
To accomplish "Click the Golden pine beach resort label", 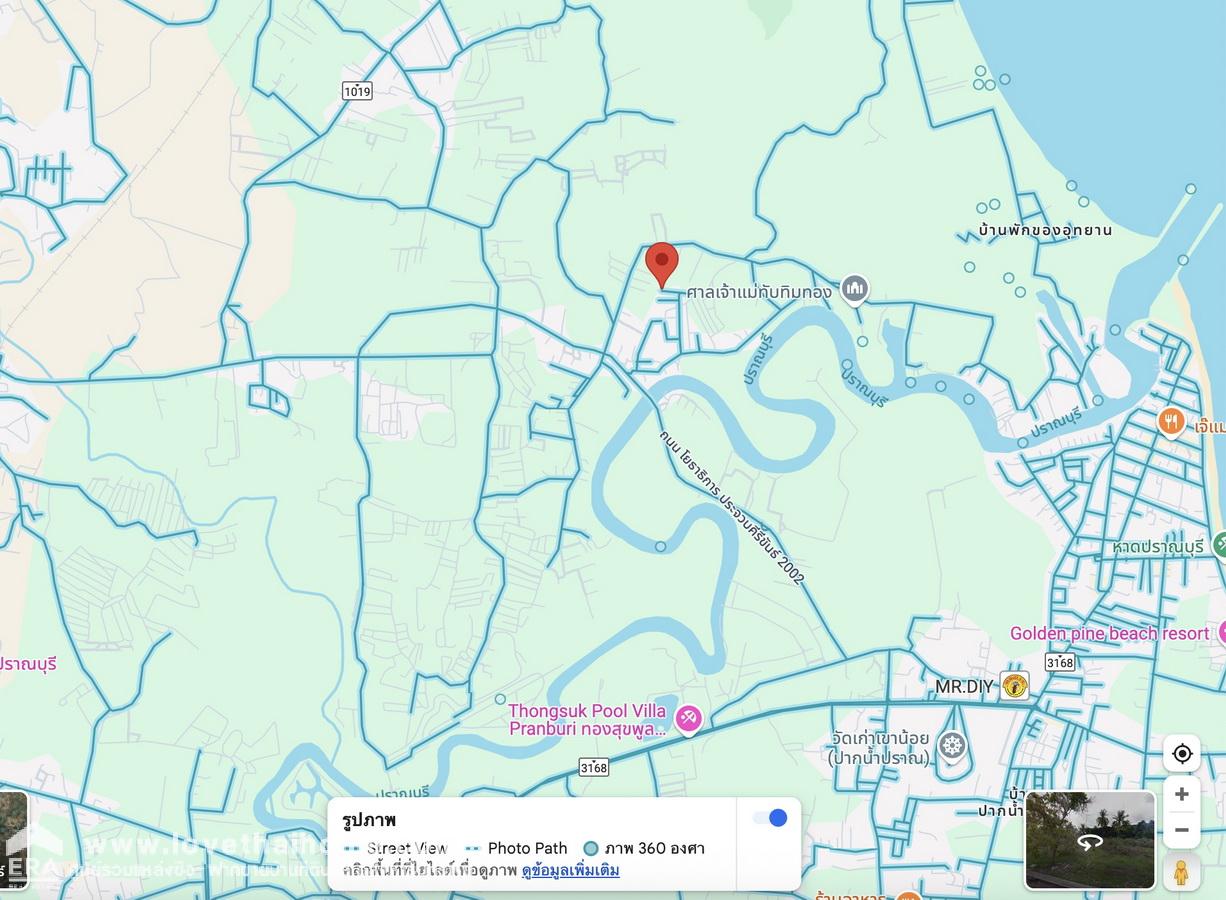I will 1109,633.
